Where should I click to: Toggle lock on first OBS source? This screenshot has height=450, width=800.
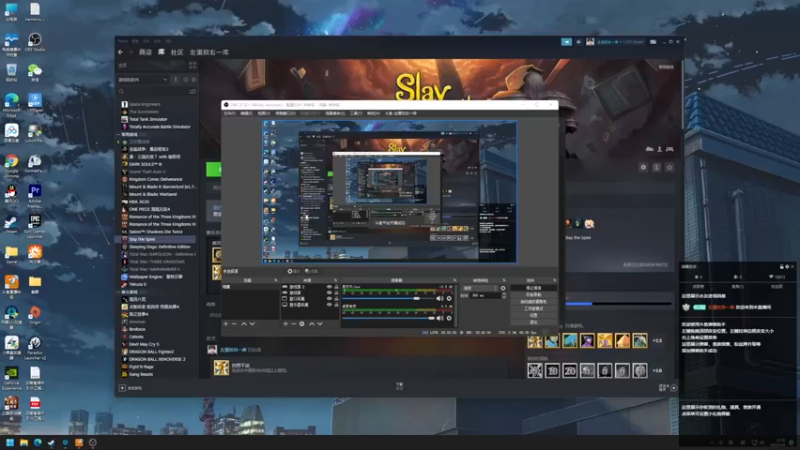pos(336,287)
